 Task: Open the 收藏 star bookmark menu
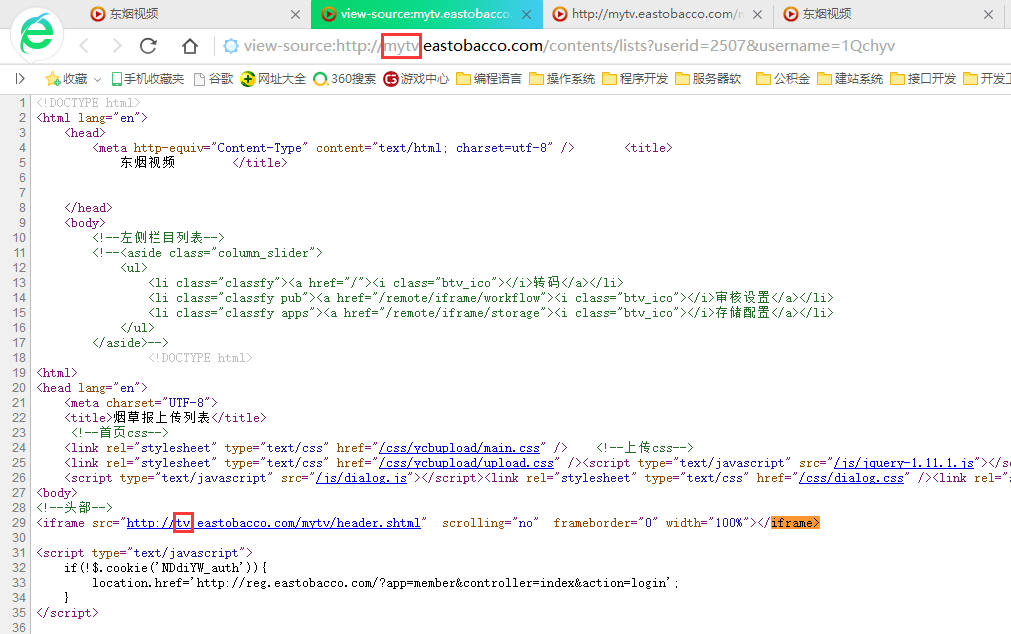coord(67,79)
